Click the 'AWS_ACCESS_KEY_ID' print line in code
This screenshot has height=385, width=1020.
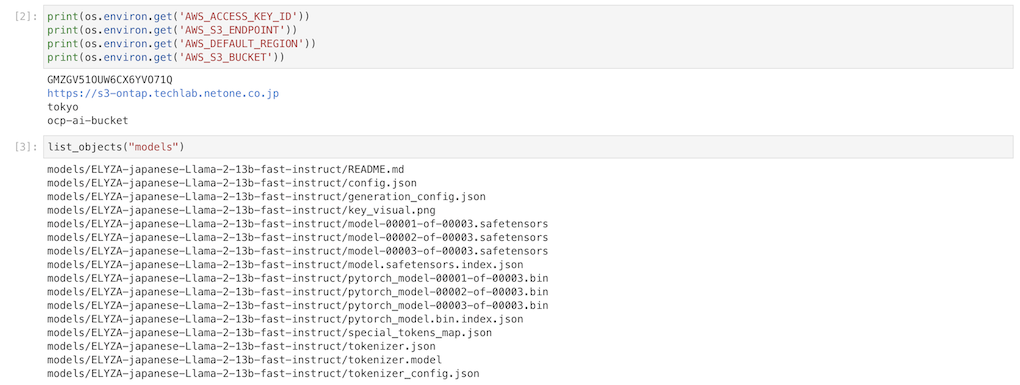(178, 16)
